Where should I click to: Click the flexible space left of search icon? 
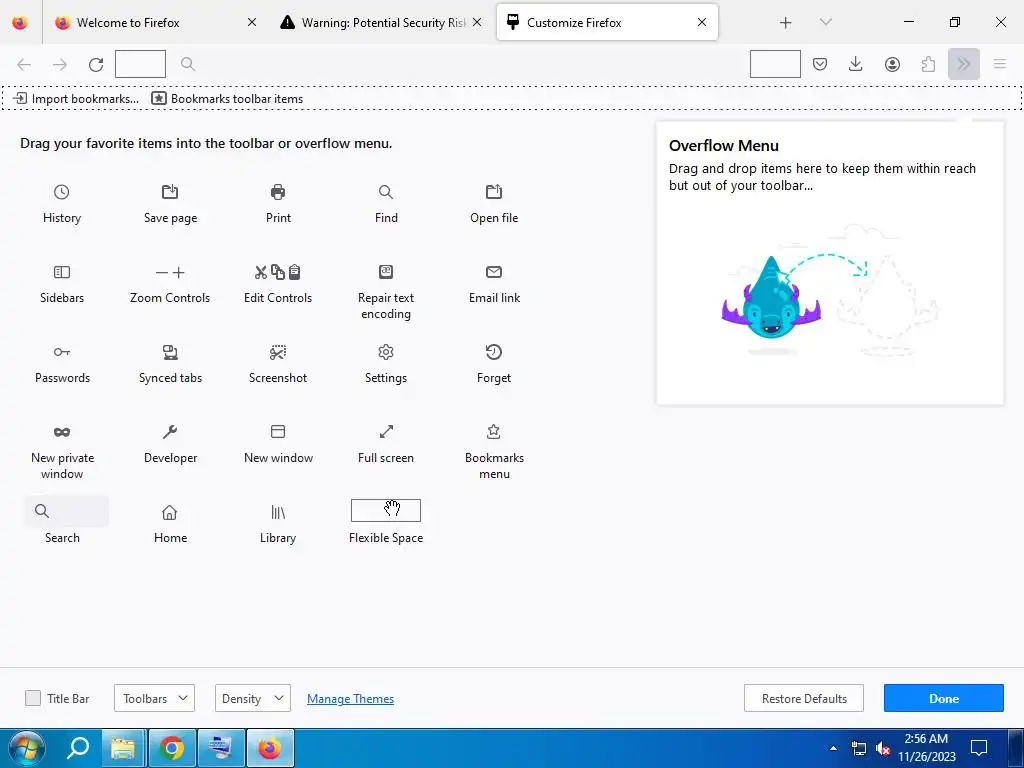(140, 64)
